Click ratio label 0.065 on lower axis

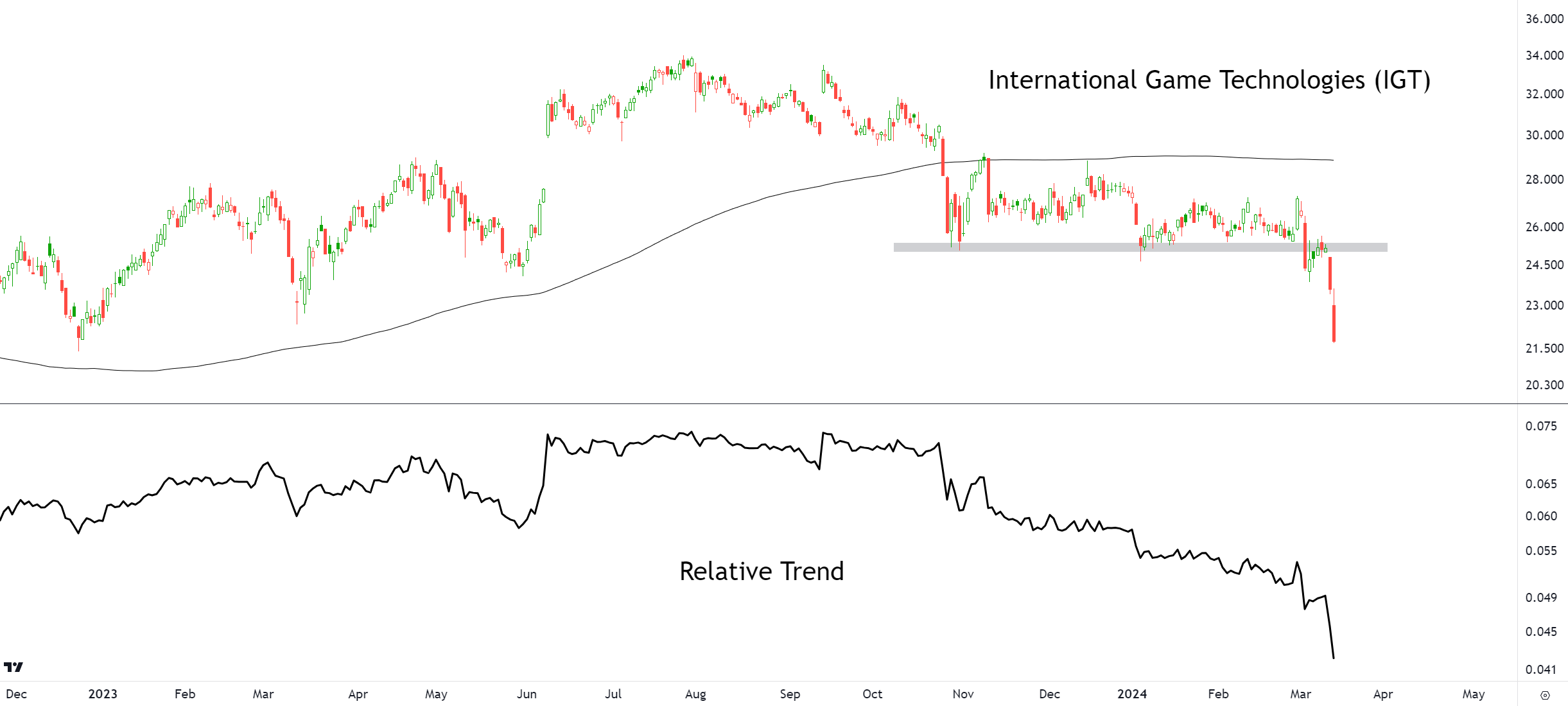pyautogui.click(x=1541, y=484)
